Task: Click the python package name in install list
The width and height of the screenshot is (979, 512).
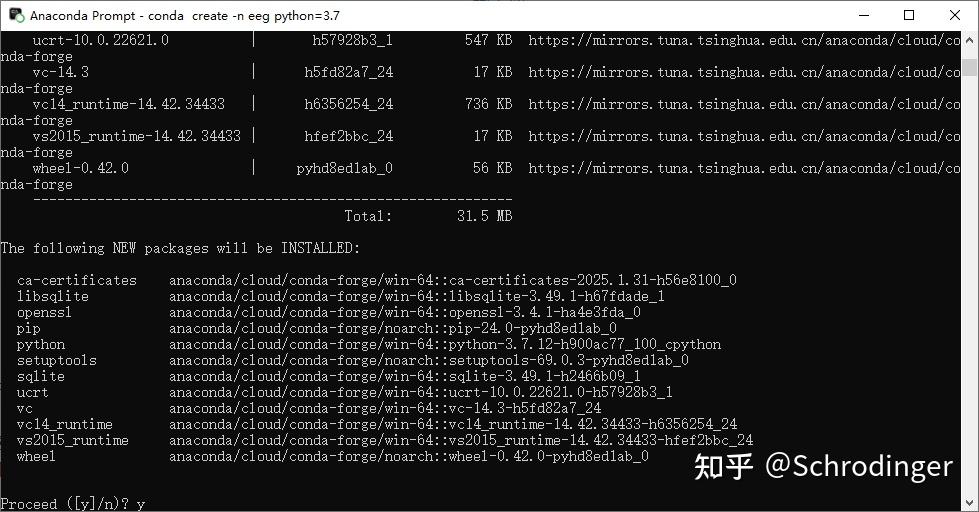Action: (40, 345)
